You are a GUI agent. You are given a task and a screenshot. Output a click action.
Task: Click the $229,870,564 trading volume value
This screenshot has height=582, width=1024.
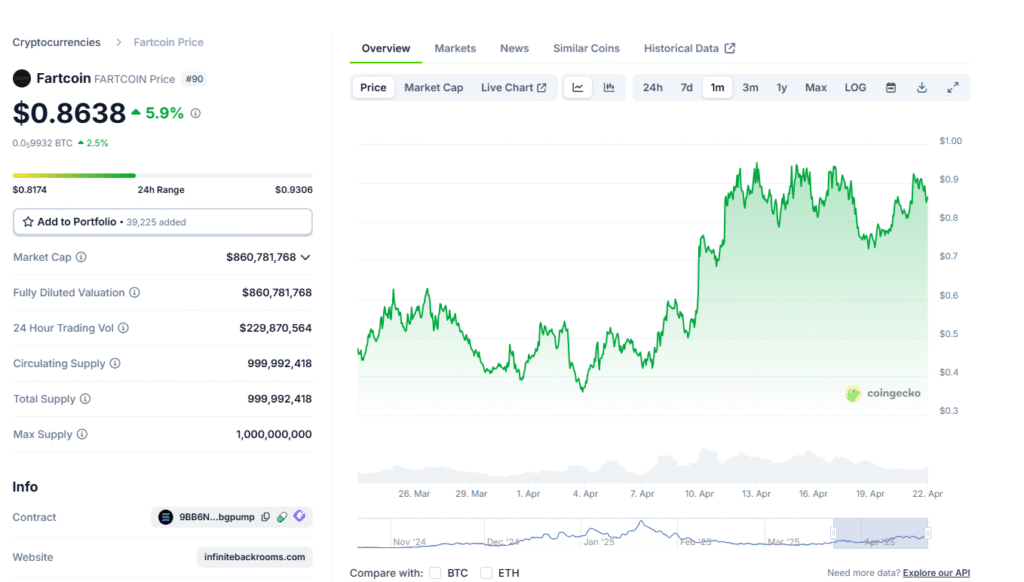click(x=276, y=328)
